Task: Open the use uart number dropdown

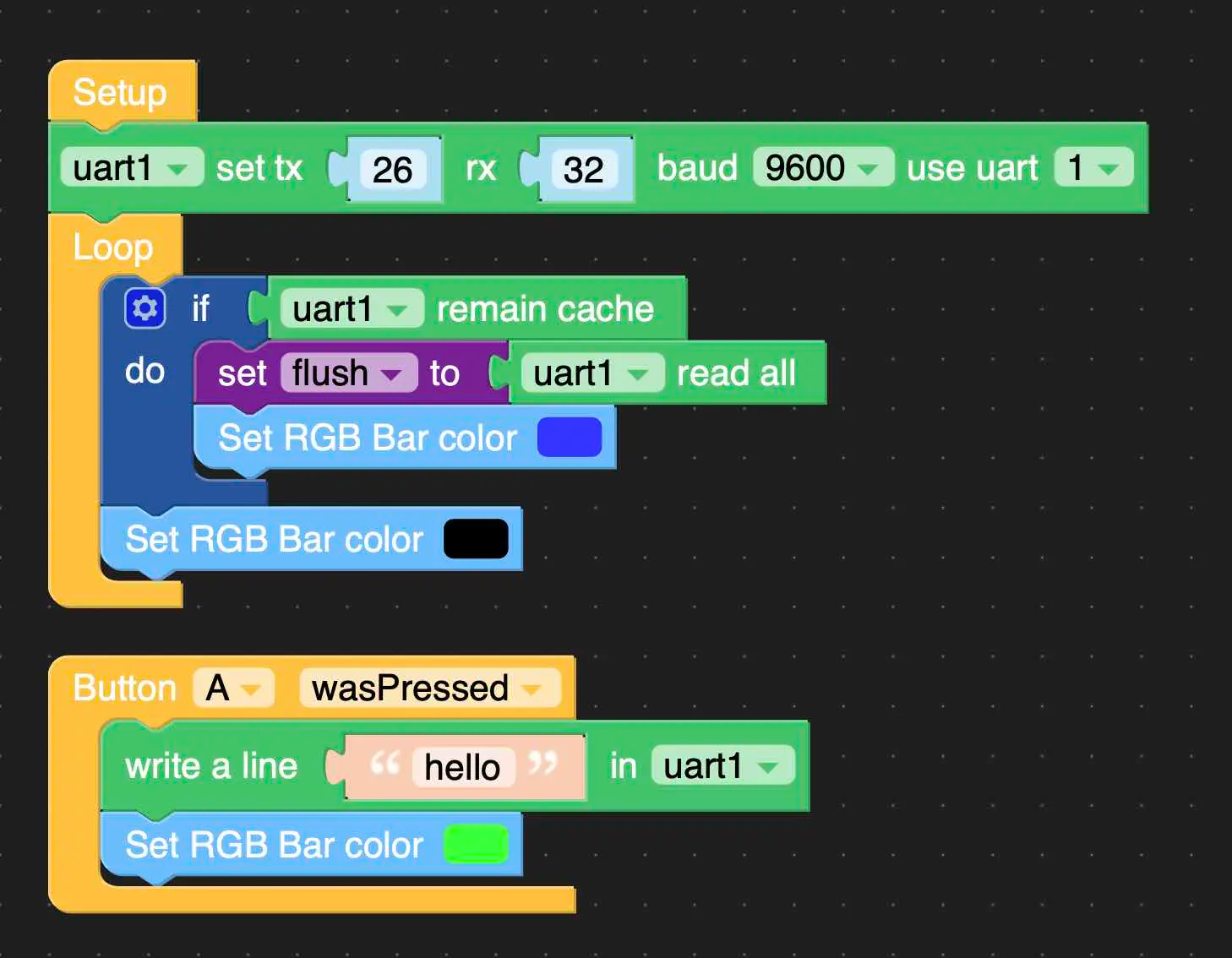Action: [x=1093, y=168]
